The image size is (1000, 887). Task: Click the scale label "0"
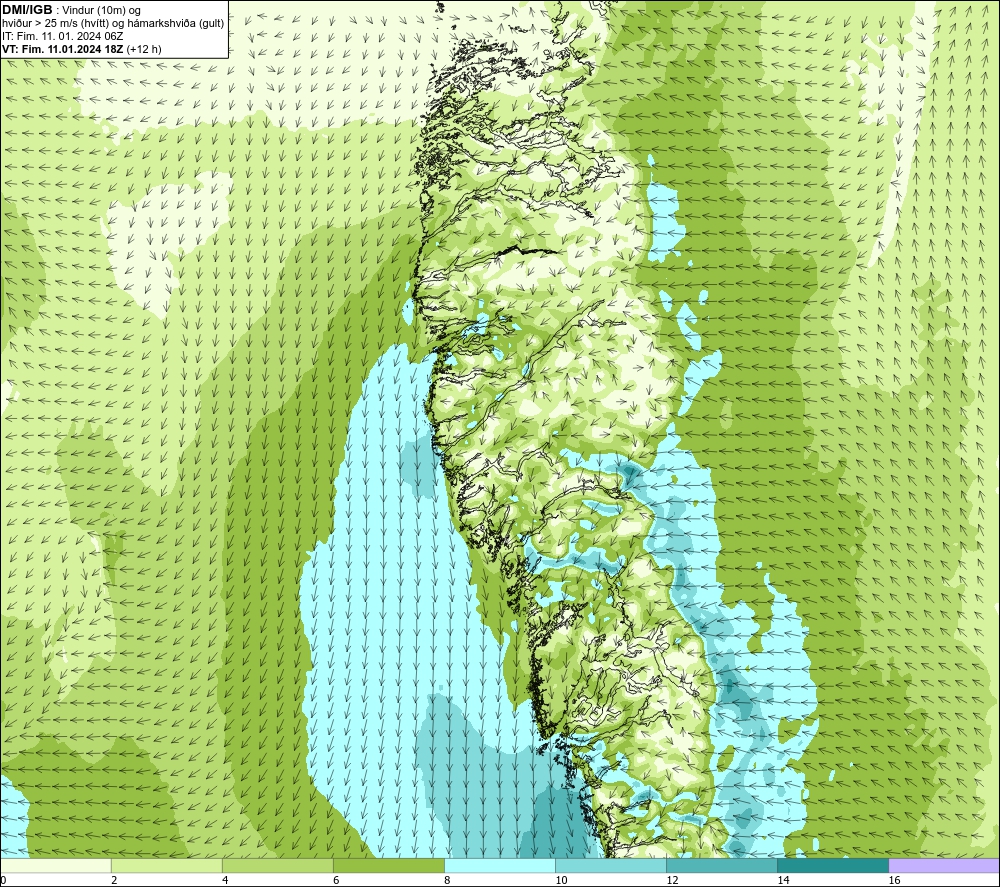[3, 880]
